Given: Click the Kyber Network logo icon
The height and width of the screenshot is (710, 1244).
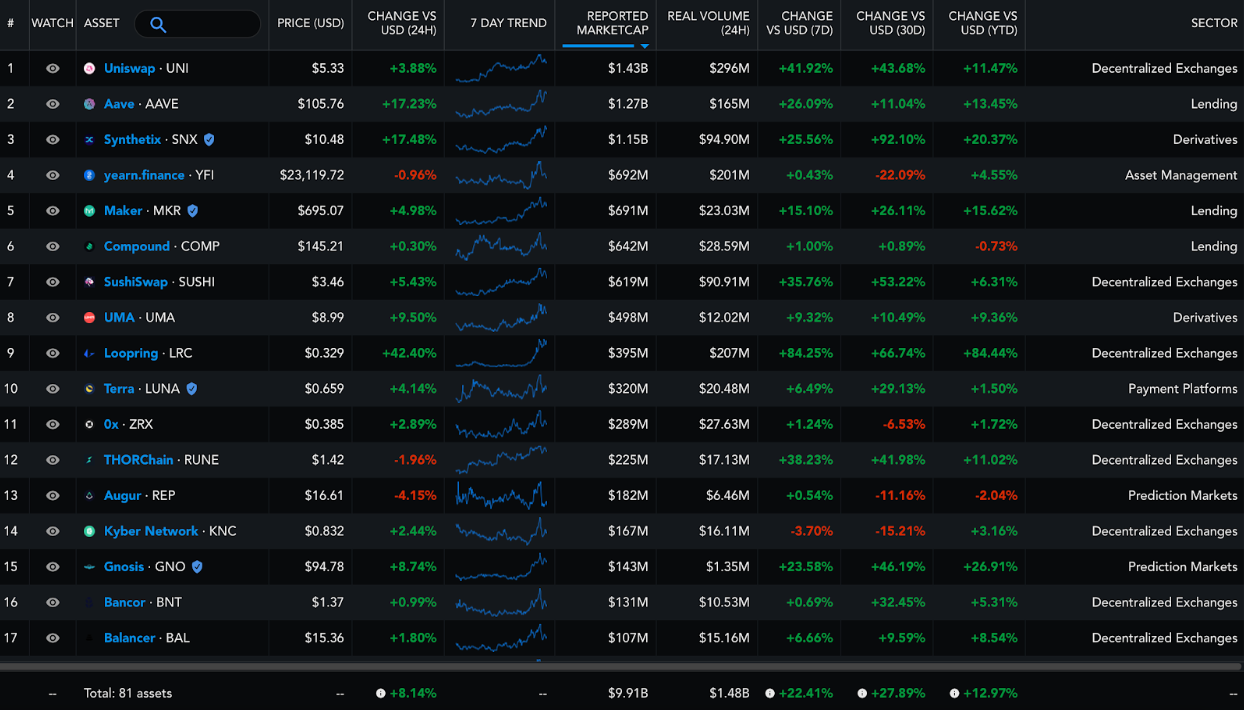Looking at the screenshot, I should (x=89, y=531).
